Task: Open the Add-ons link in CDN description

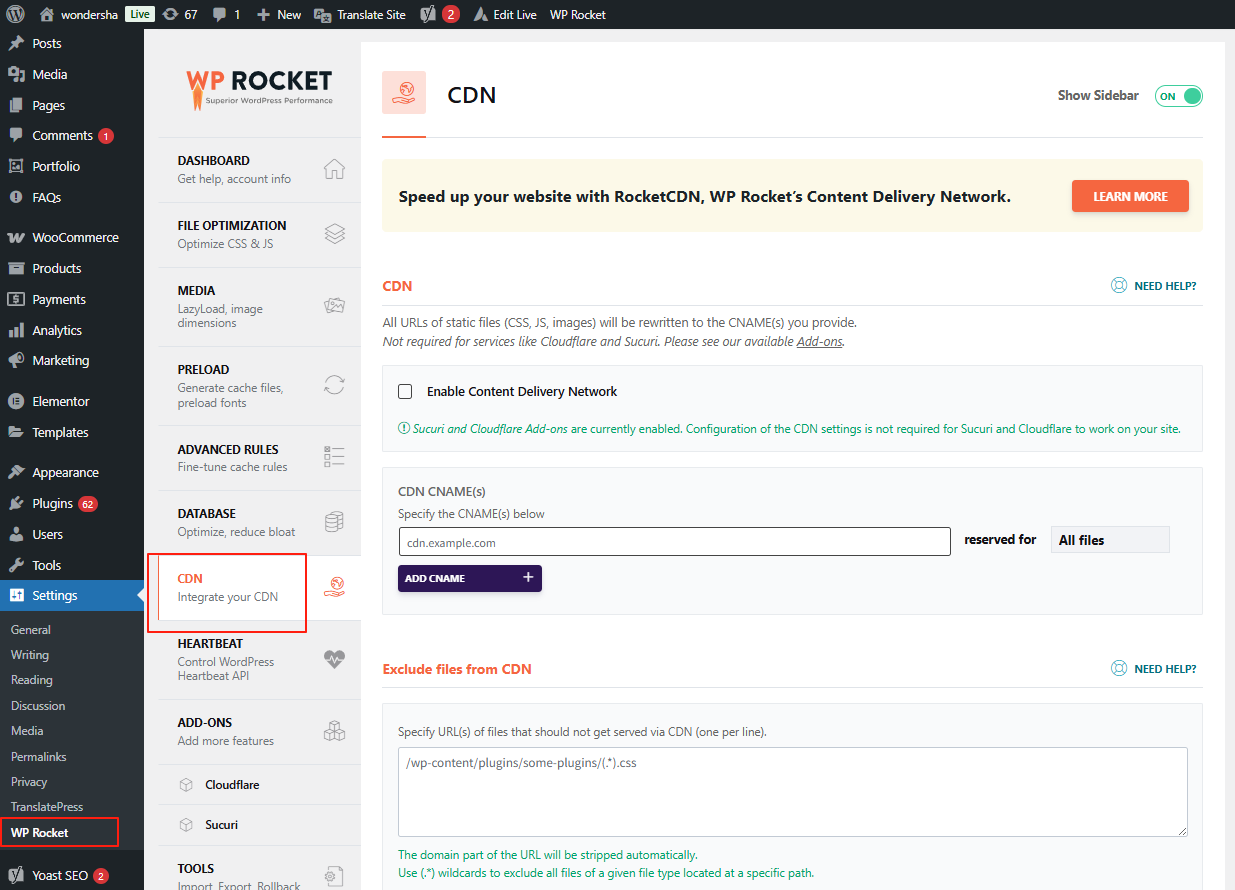Action: tap(819, 342)
